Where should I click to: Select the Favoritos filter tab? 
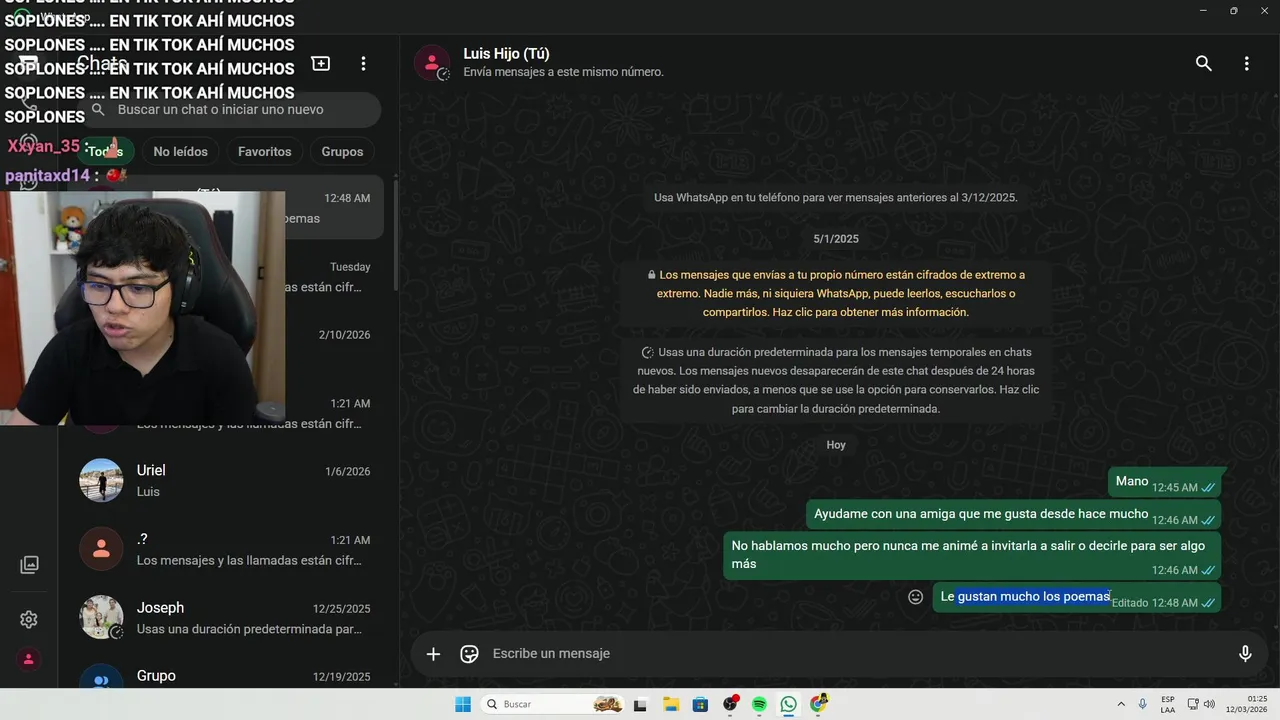(x=265, y=151)
